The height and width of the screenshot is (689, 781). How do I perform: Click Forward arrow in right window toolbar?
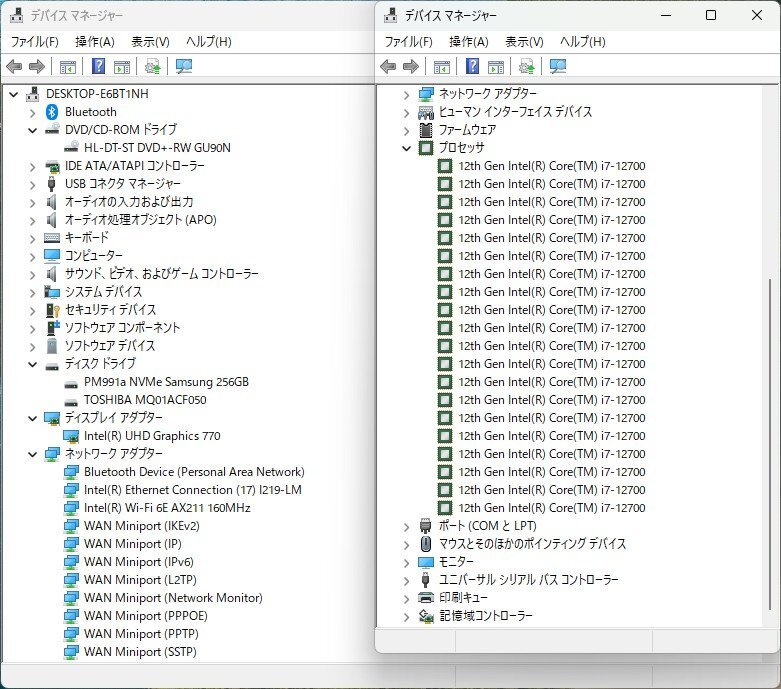tap(411, 66)
